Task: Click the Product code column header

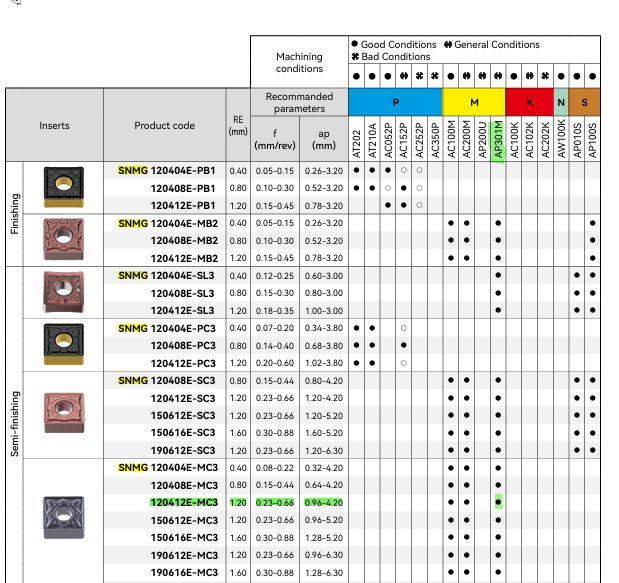Action: (165, 126)
